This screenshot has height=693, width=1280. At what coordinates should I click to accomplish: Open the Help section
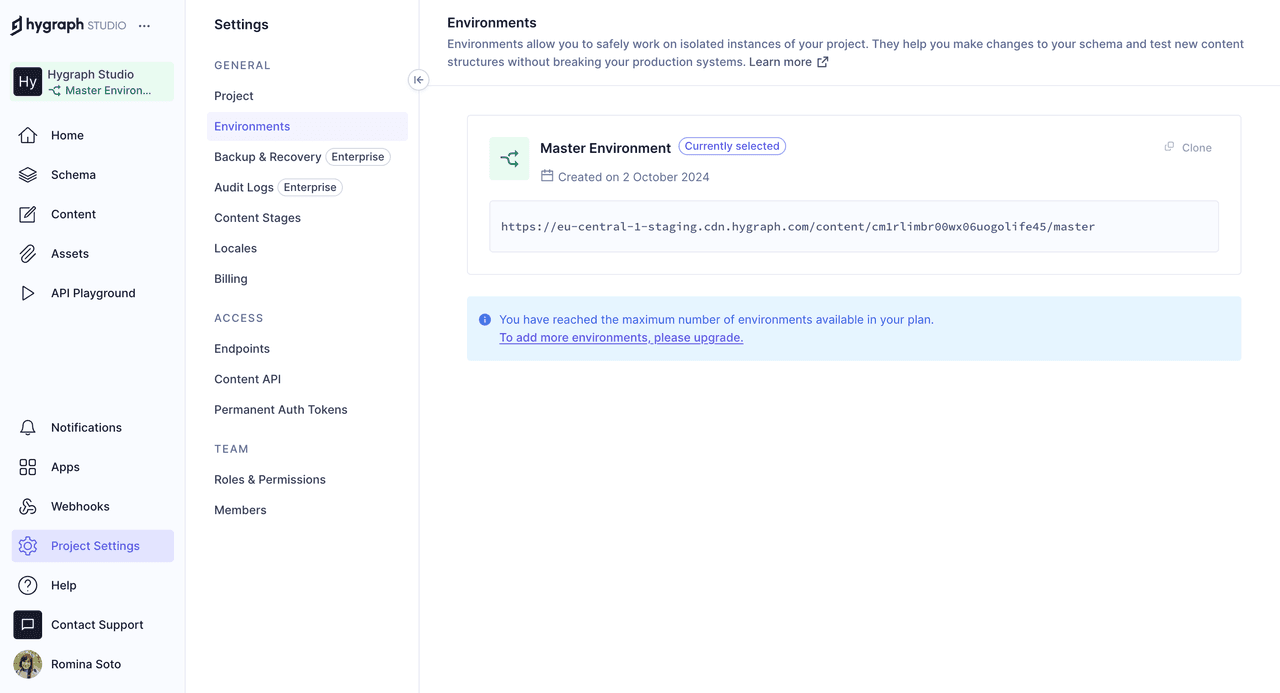coord(63,585)
